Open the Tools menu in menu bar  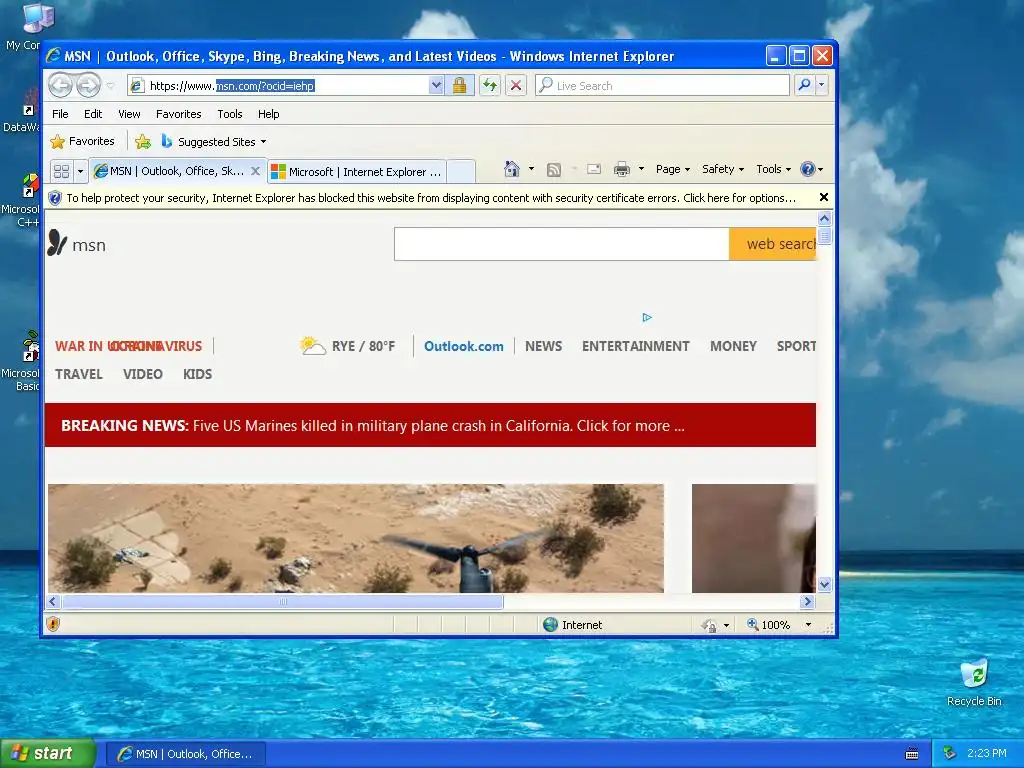tap(230, 114)
